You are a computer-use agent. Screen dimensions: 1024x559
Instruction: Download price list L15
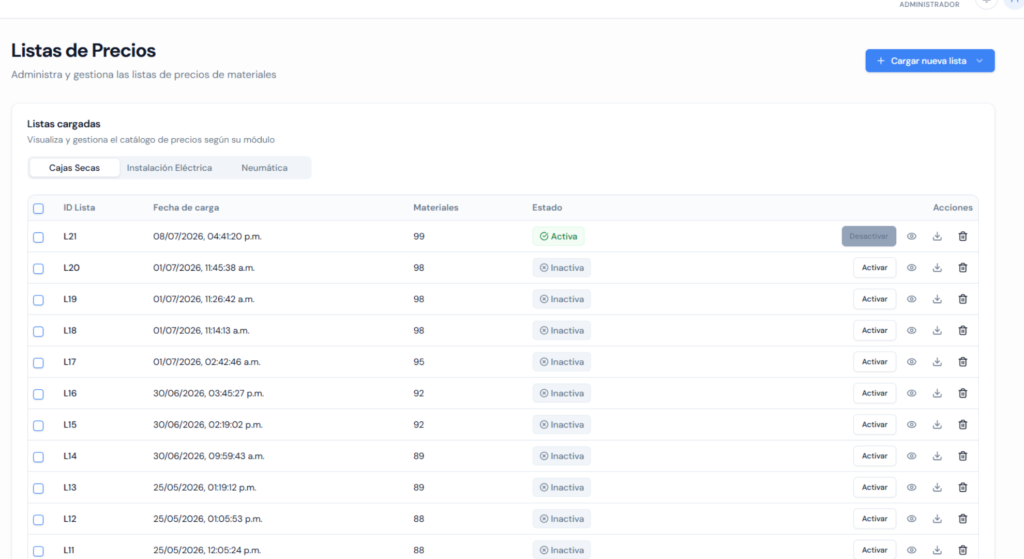(937, 424)
